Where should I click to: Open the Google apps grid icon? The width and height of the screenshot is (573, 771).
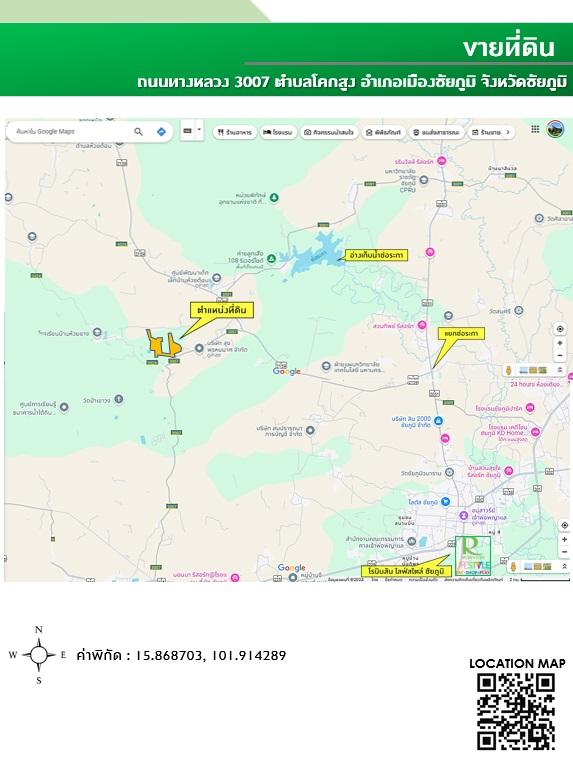(x=535, y=129)
